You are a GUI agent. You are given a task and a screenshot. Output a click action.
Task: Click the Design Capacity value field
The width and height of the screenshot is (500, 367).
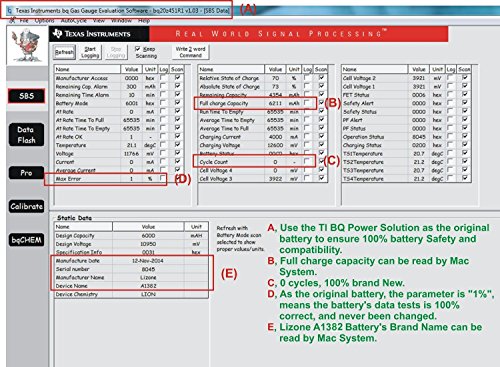[x=148, y=235]
